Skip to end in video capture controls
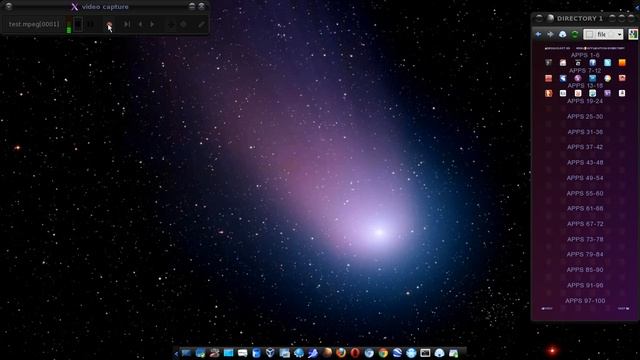Screen dimensions: 640x360 pyautogui.click(x=127, y=24)
